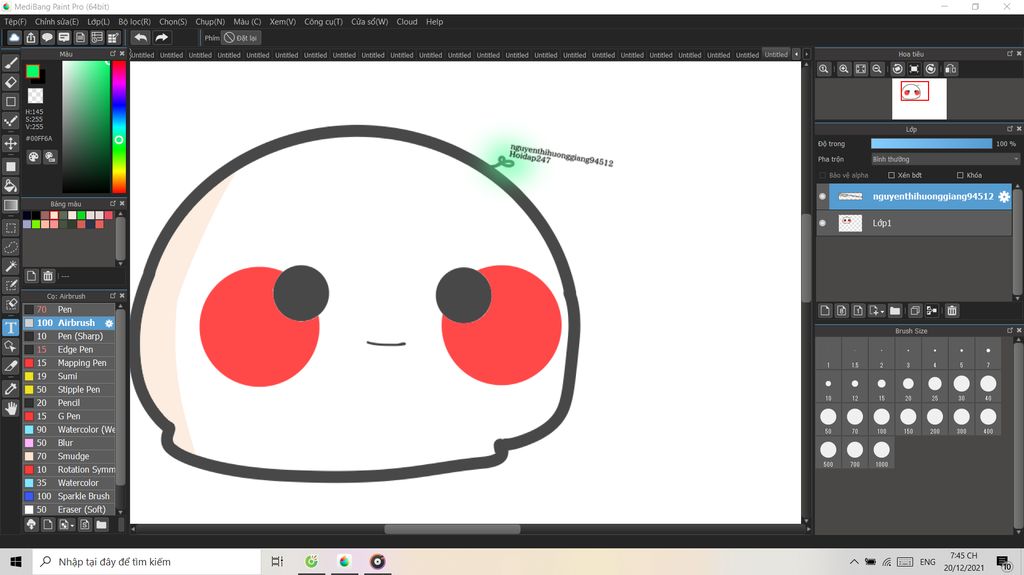Delete layer with trash icon in layer panel
The image size is (1024, 575).
952,311
